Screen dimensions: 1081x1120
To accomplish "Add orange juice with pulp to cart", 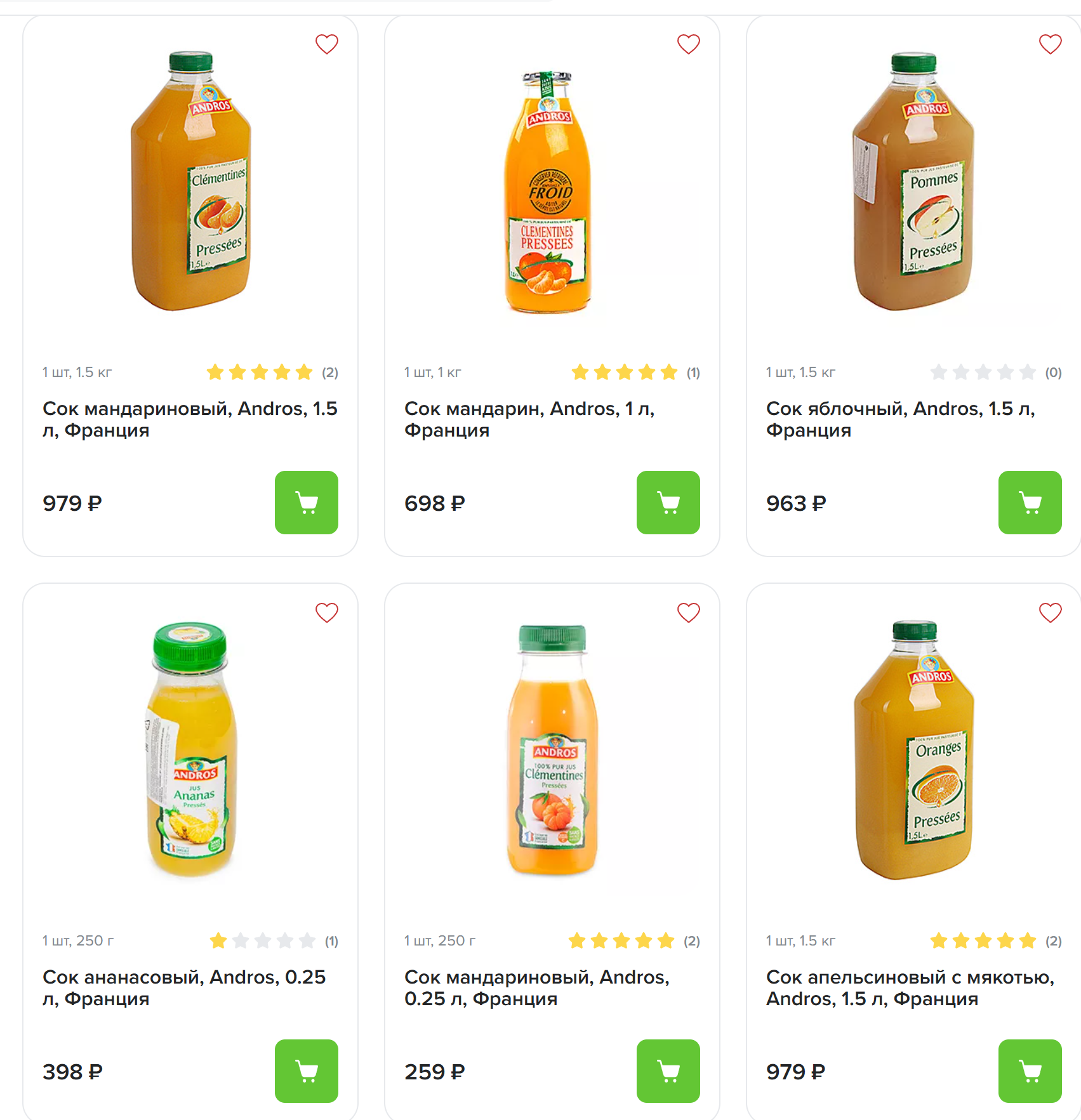I will coord(1030,1071).
